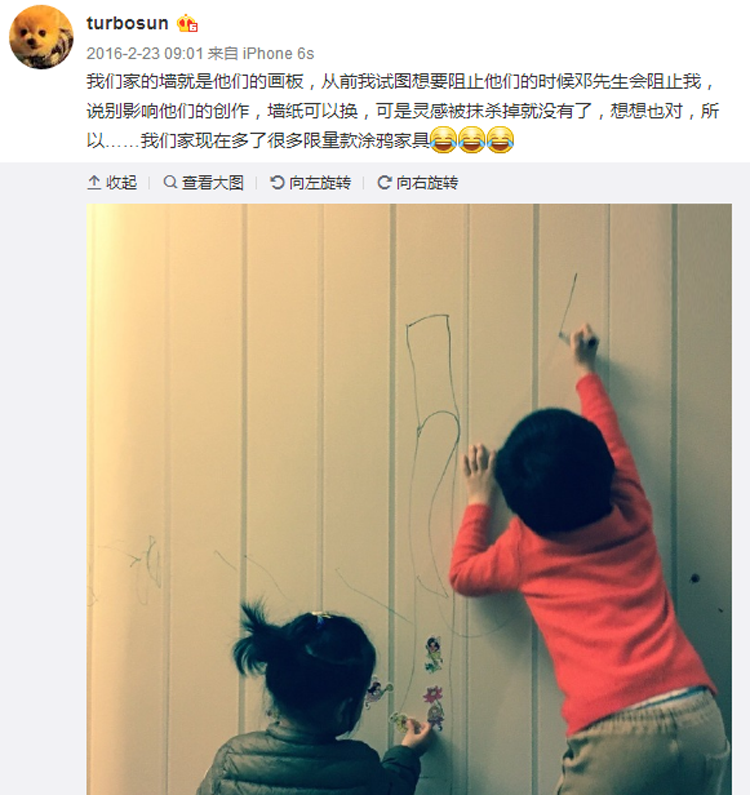Open the turbosun username link
This screenshot has width=750, height=795.
[x=127, y=23]
